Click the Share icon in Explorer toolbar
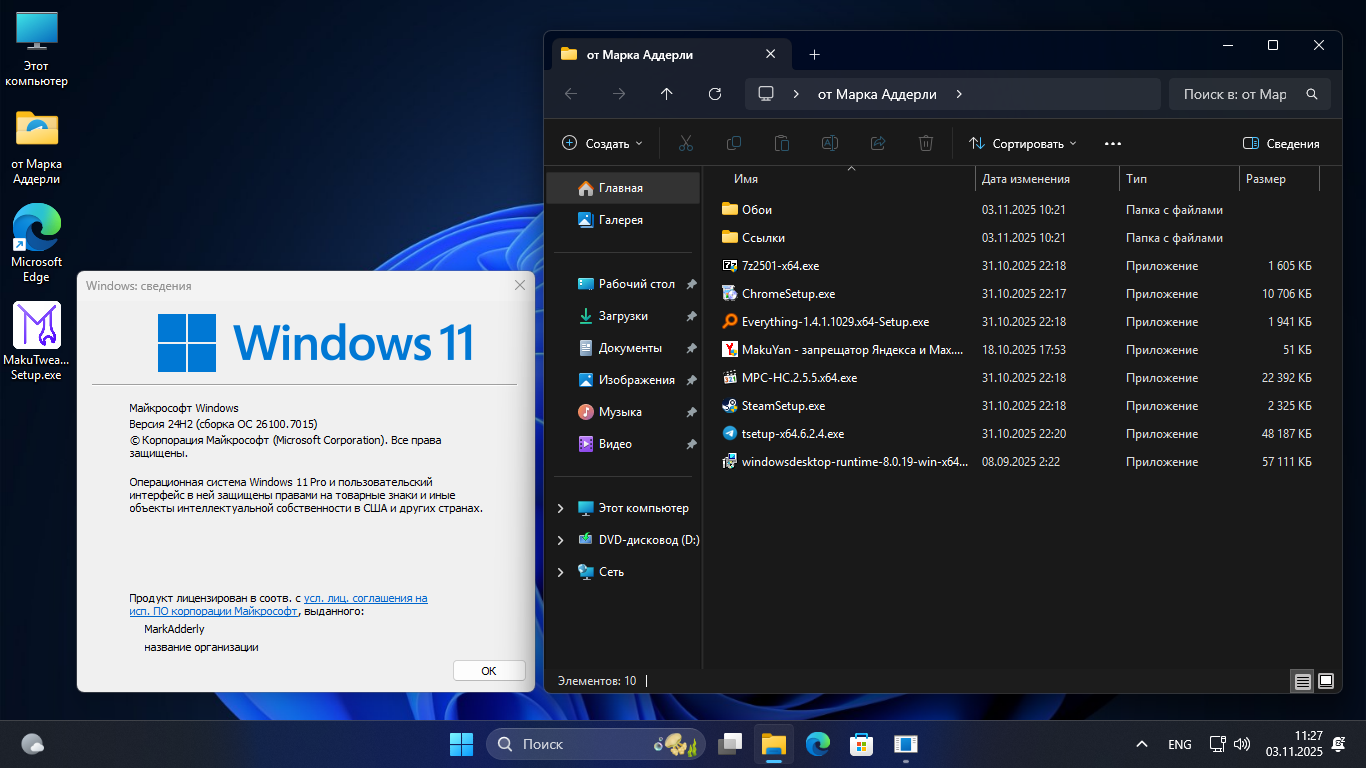This screenshot has height=768, width=1366. coord(878,143)
